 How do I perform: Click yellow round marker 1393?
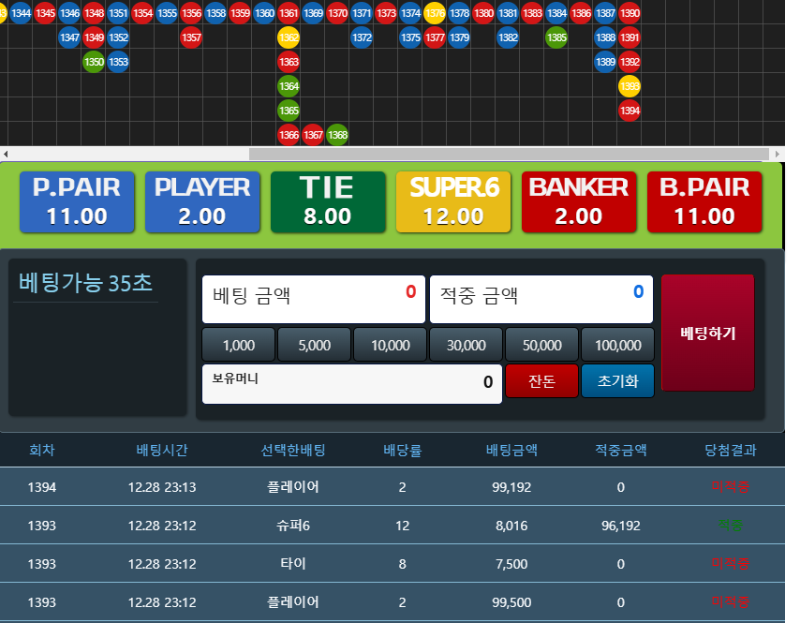coord(630,86)
